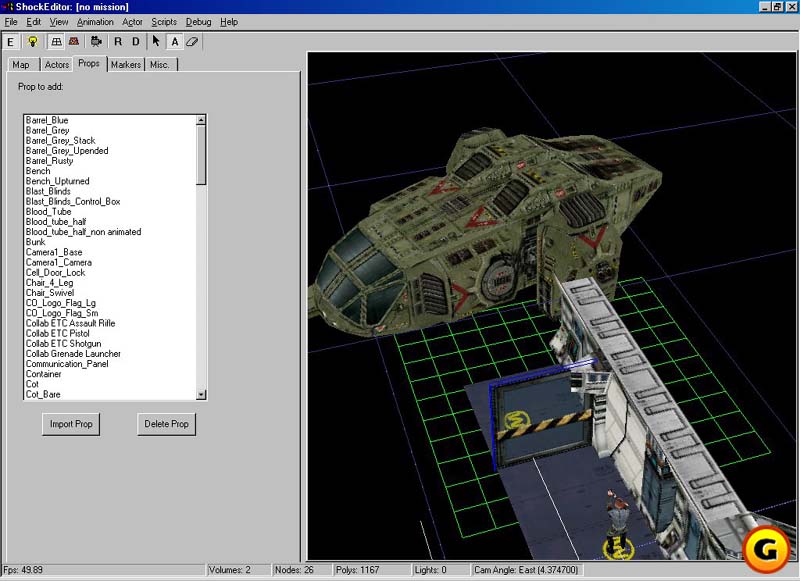Select CO_Logo_Flag_Lg in the prop list
800x581 pixels.
tap(61, 303)
